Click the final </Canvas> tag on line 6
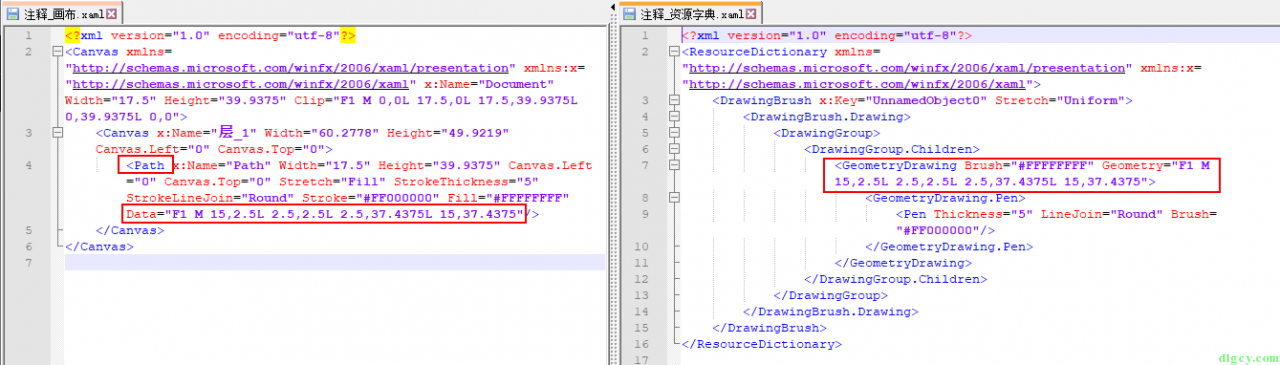 pos(99,246)
